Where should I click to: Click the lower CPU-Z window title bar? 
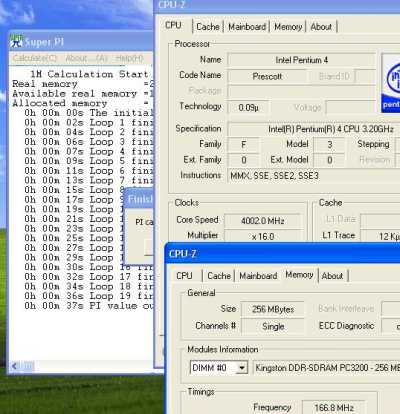tap(283, 254)
